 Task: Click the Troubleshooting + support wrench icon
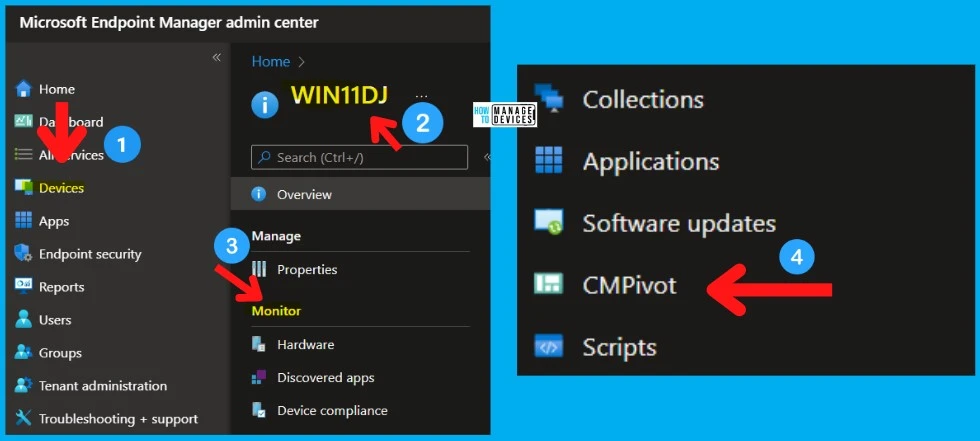point(23,419)
